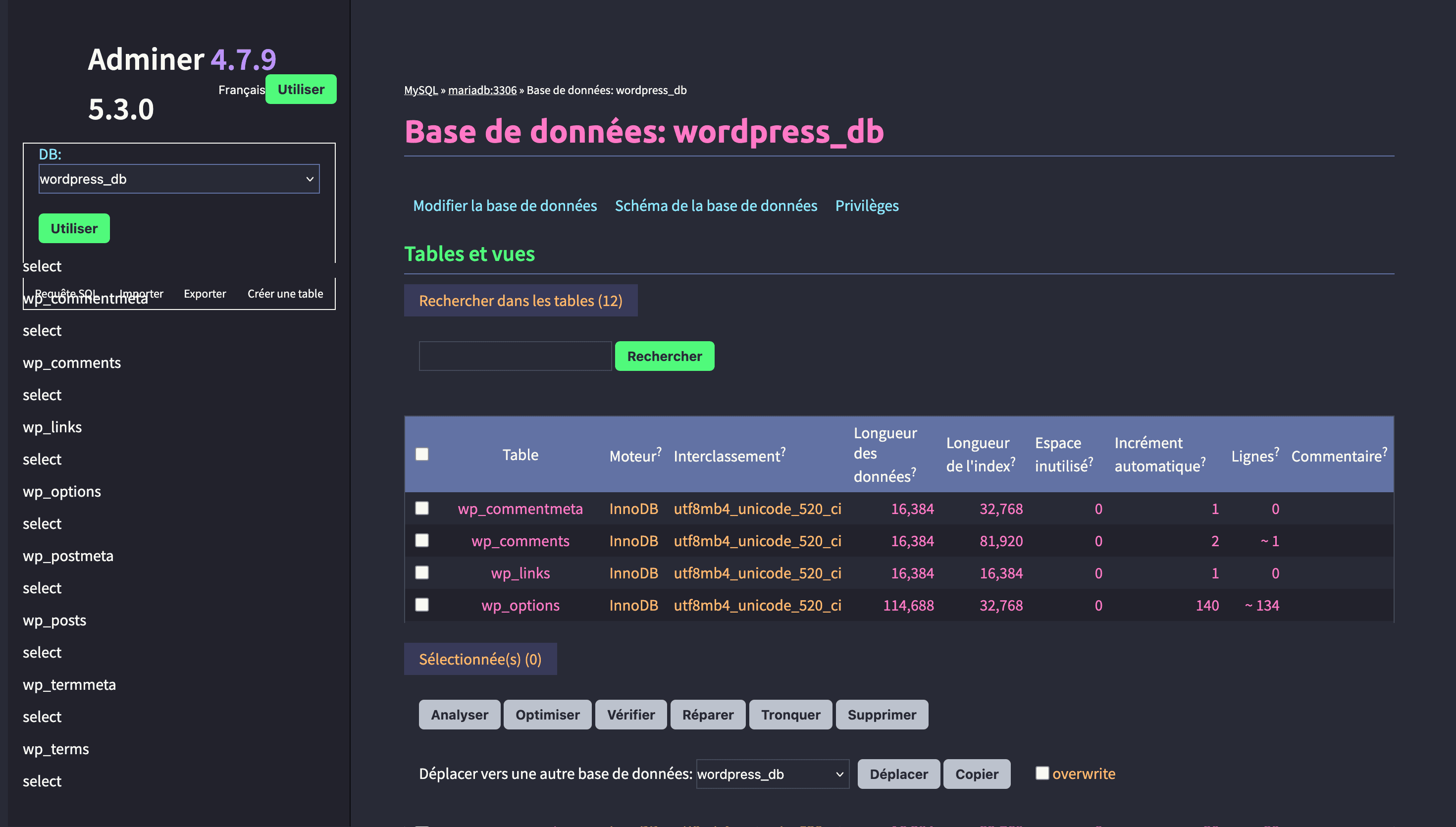The height and width of the screenshot is (827, 1456).
Task: Click select link above wp_terms in sidebar
Action: click(x=42, y=716)
